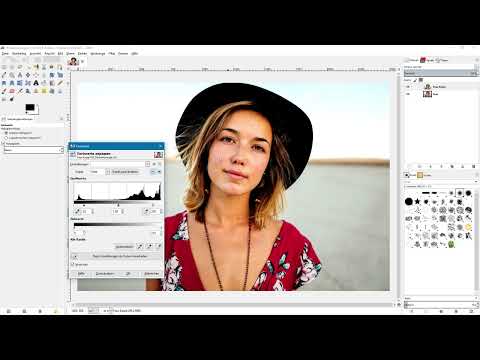Select the Rectangle Select tool in toolbox

4,67
